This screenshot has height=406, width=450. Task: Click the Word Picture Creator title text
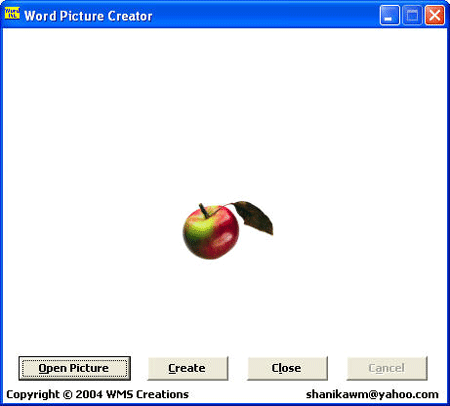coord(88,16)
